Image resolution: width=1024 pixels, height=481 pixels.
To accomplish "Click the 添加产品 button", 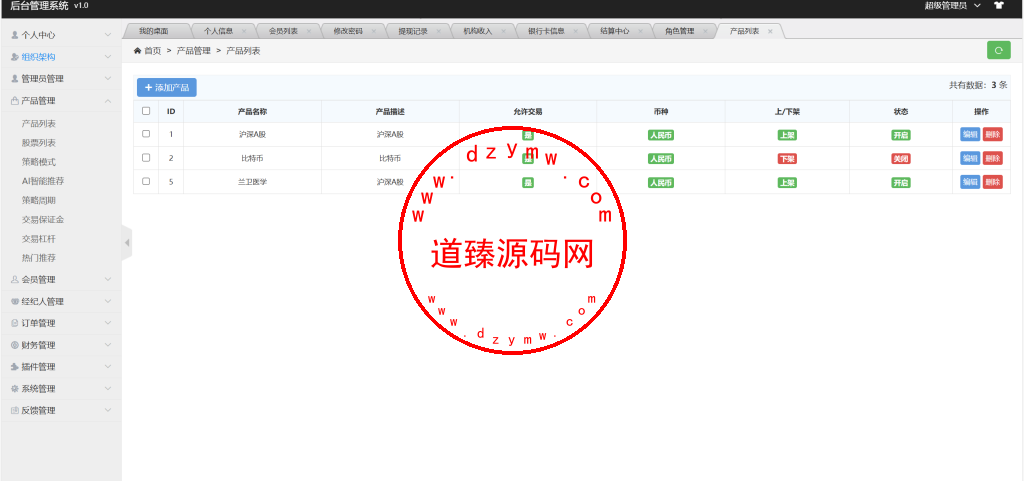I will pyautogui.click(x=167, y=87).
